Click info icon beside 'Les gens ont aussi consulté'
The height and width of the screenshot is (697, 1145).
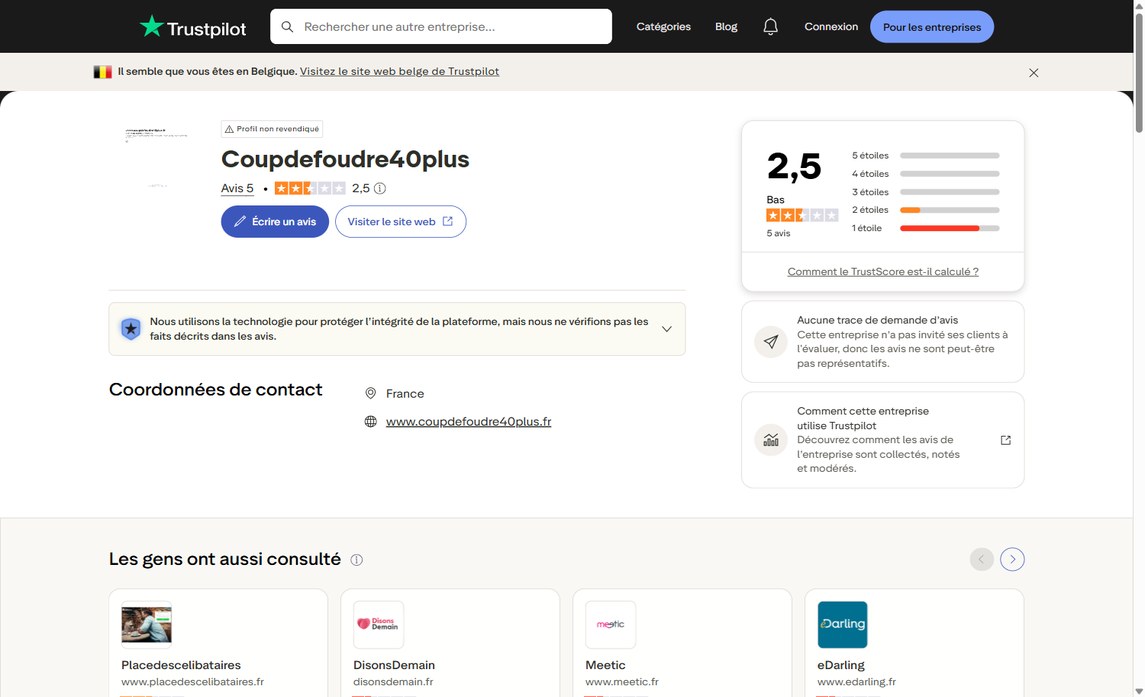pos(356,560)
